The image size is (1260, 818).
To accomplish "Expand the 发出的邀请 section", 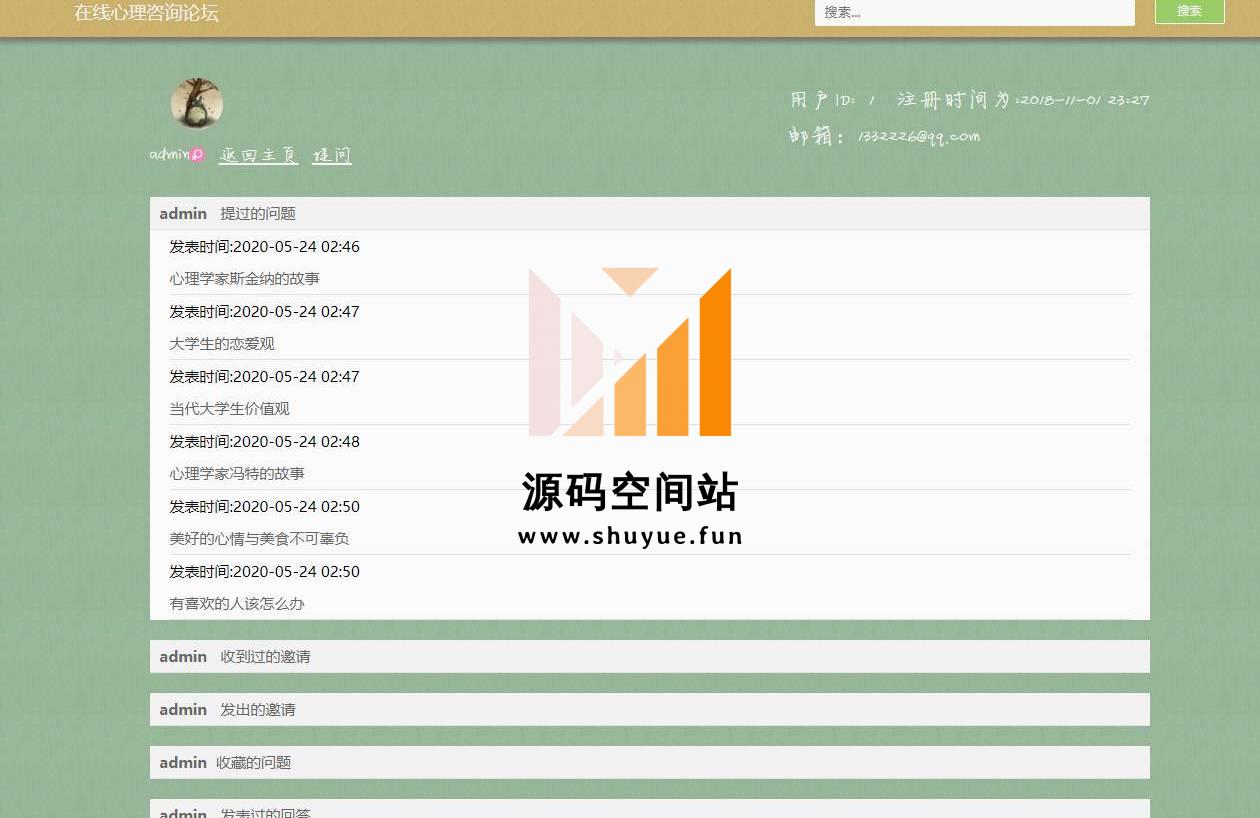I will (x=650, y=709).
